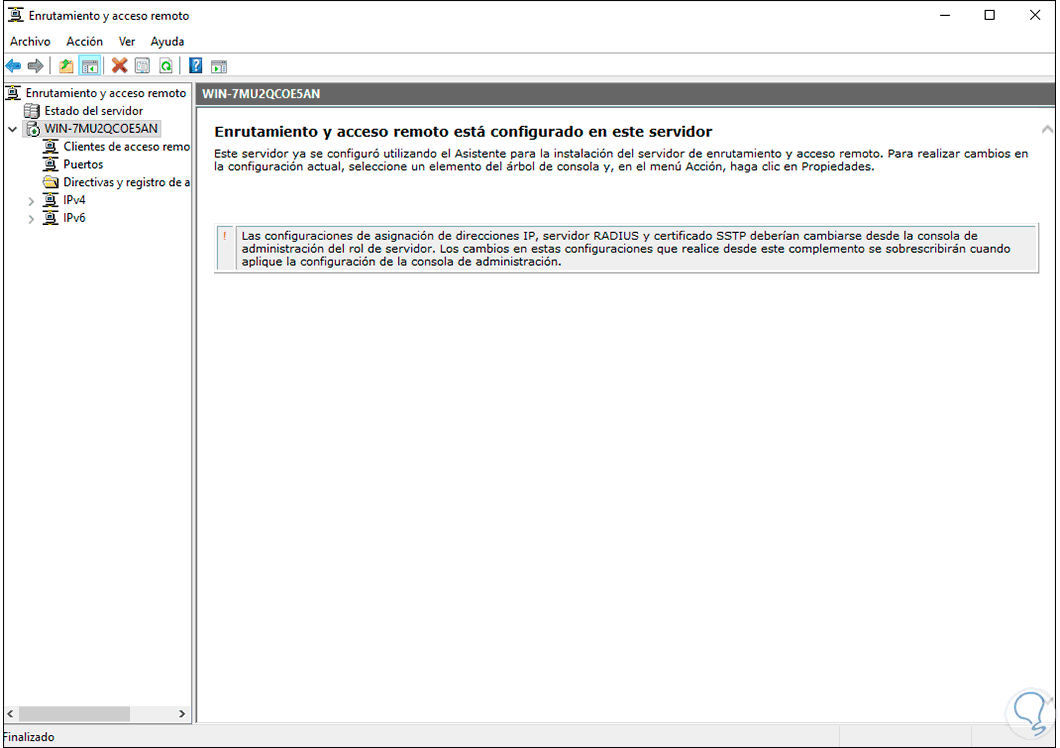Viewport: 1060px width, 748px height.
Task: Click the Estado del servidor icon
Action: click(32, 111)
